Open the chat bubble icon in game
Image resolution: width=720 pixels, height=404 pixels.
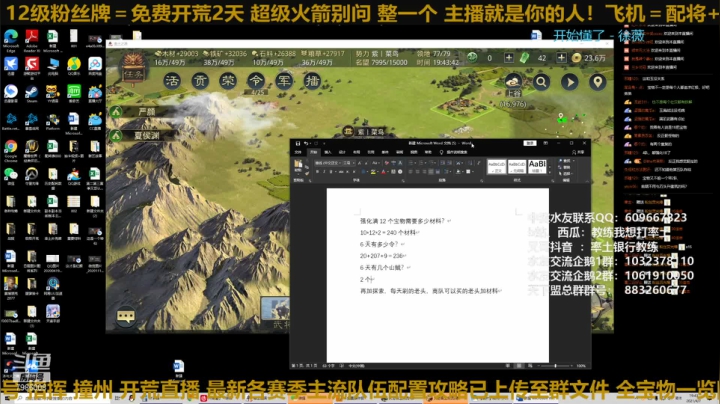click(x=125, y=316)
